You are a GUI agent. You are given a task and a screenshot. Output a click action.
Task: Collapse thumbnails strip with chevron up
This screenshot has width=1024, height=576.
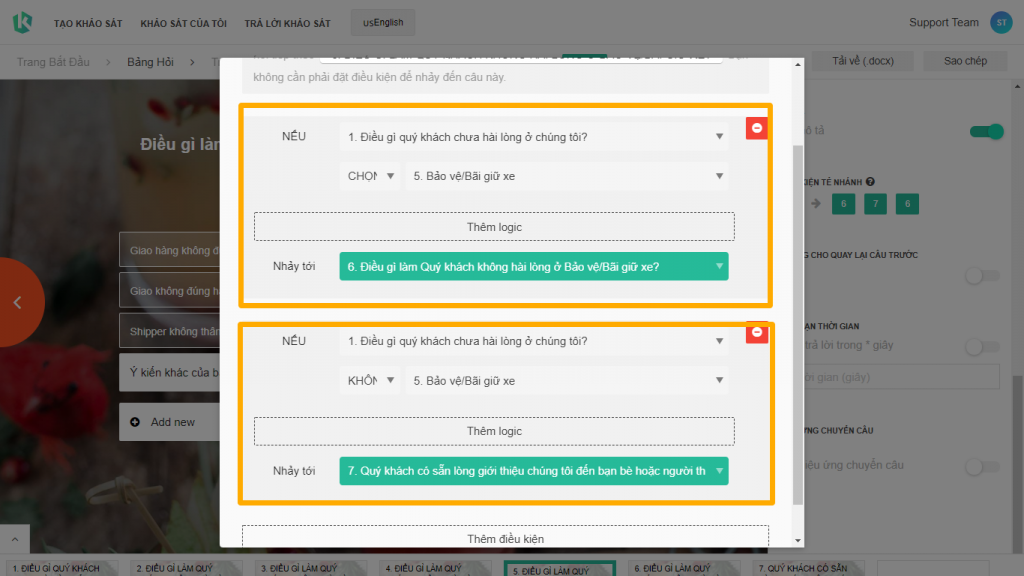click(15, 539)
